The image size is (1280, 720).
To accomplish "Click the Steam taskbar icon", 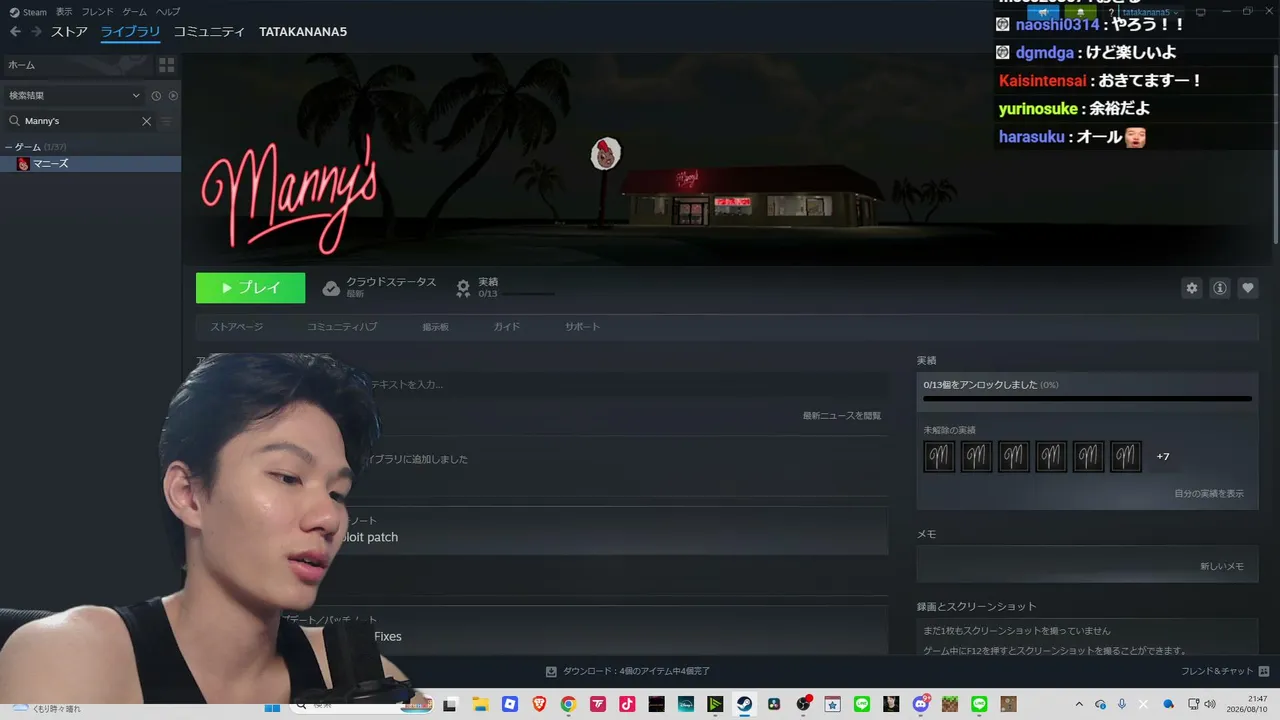I will point(745,704).
